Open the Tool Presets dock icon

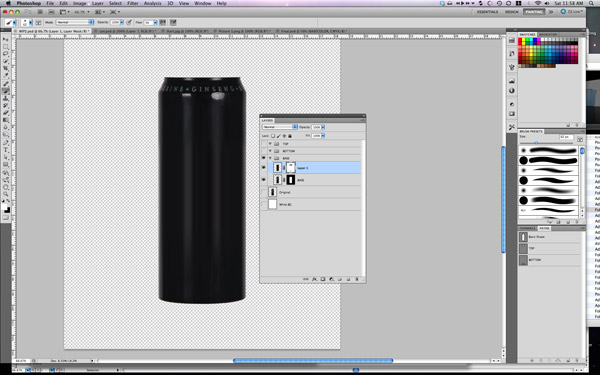512,127
